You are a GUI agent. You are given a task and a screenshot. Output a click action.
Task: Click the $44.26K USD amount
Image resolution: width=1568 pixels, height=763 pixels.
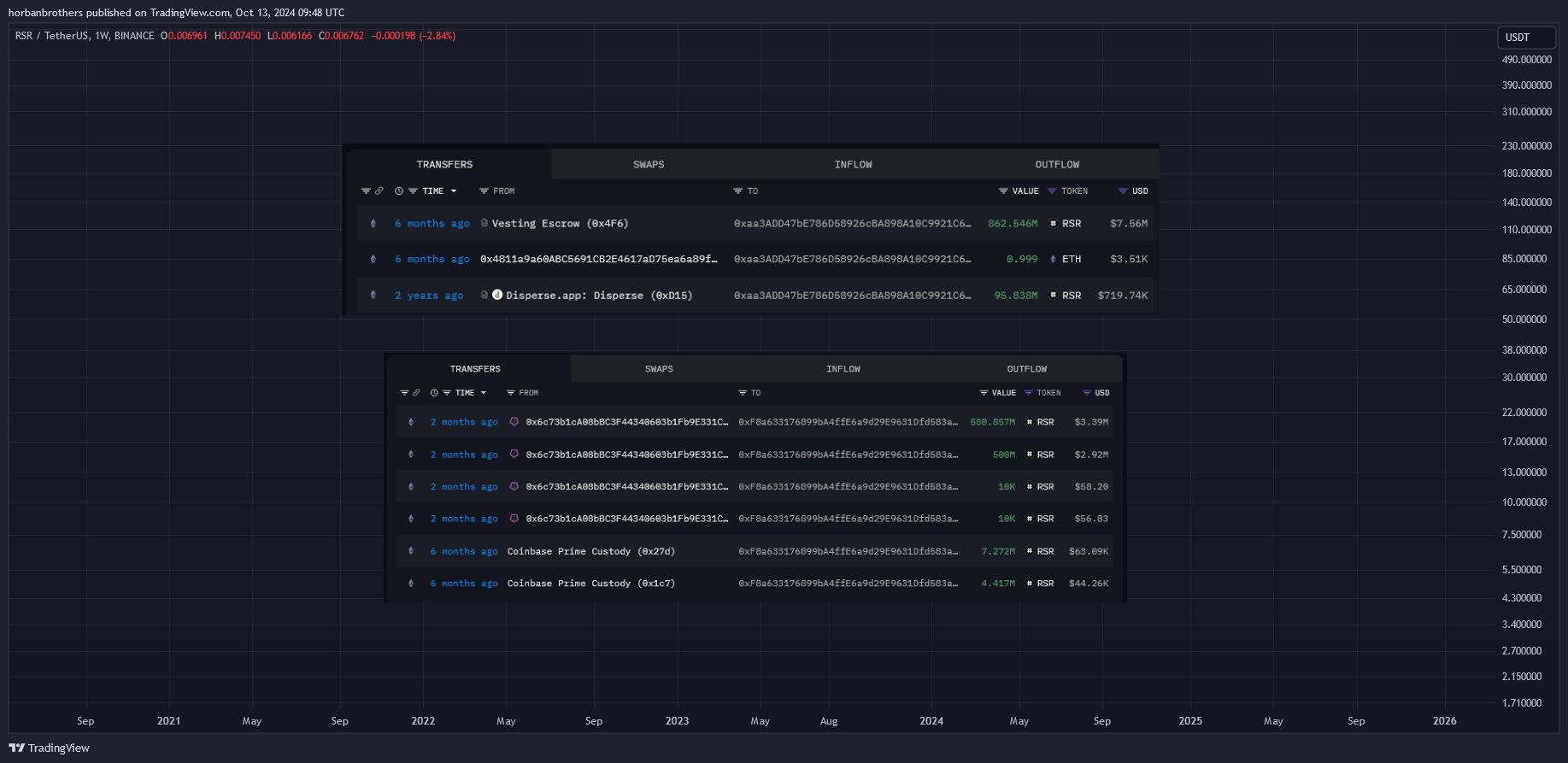pos(1089,584)
